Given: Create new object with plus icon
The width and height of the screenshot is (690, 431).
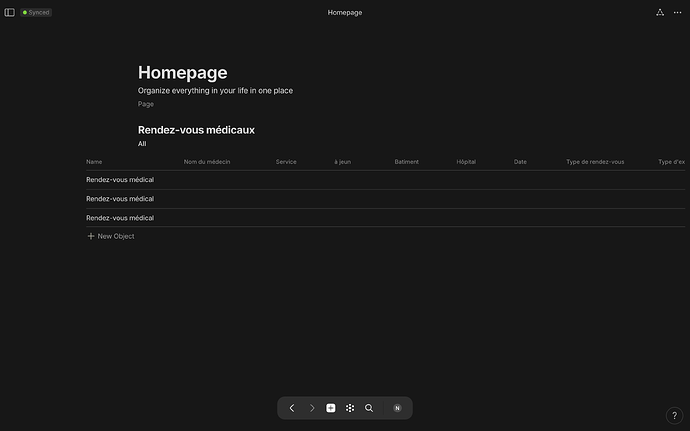Looking at the screenshot, I should point(330,408).
